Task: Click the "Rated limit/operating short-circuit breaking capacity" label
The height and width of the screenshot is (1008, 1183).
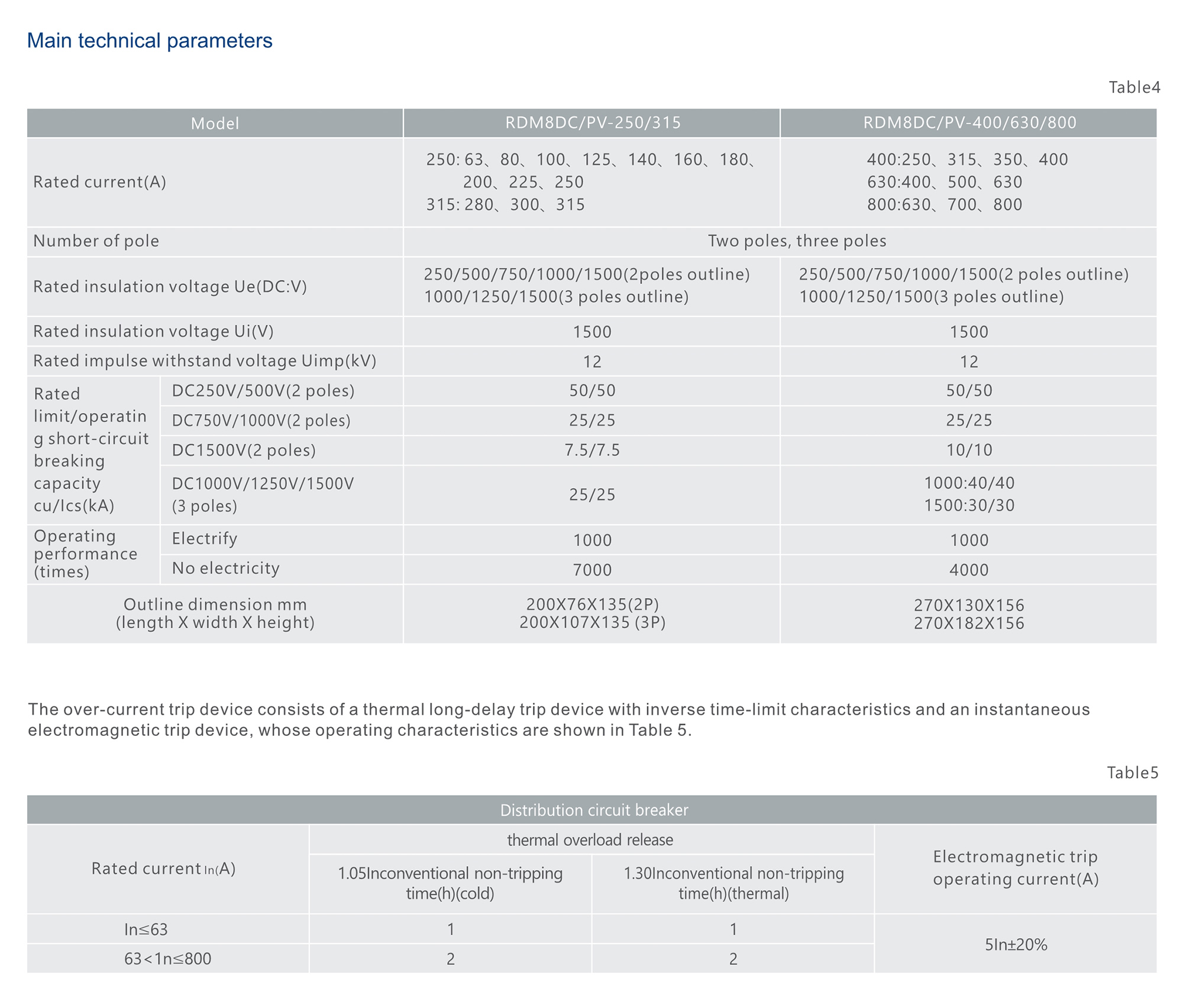Action: point(91,450)
